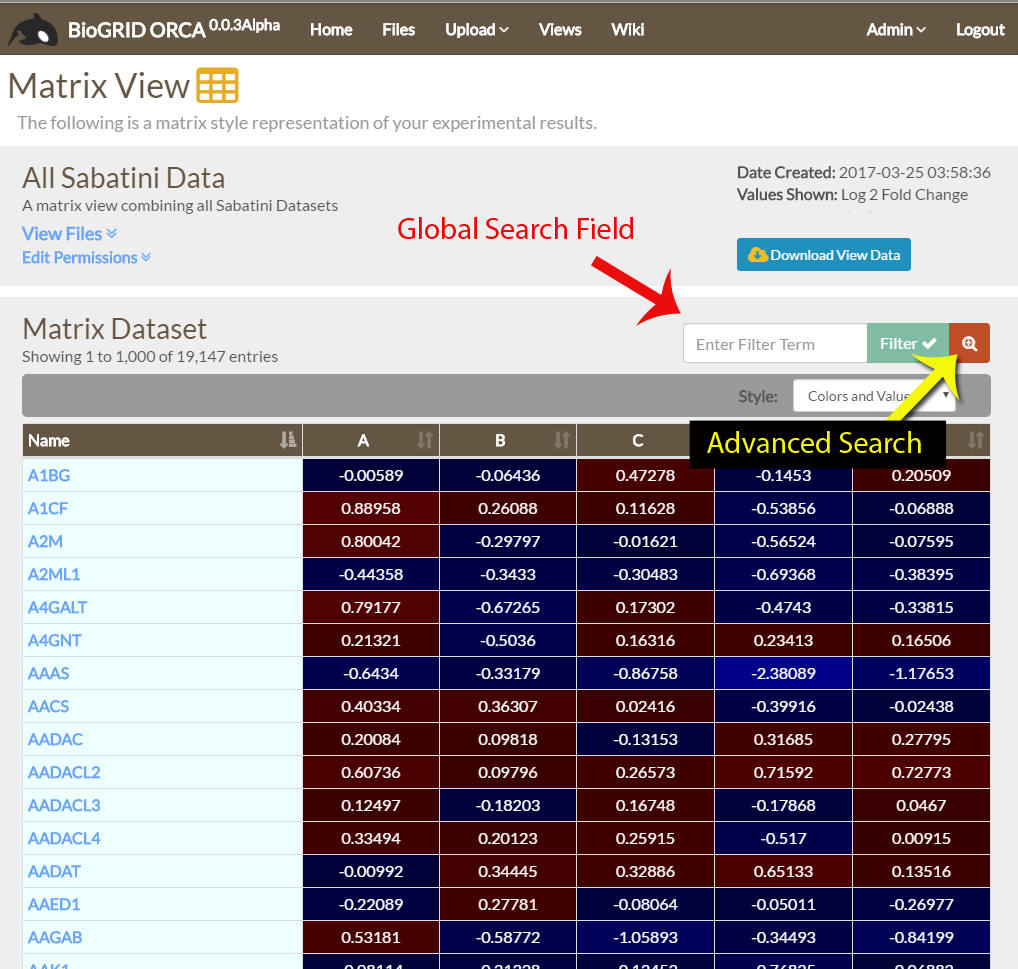Open Files in navigation bar
This screenshot has height=969, width=1018.
tap(399, 30)
